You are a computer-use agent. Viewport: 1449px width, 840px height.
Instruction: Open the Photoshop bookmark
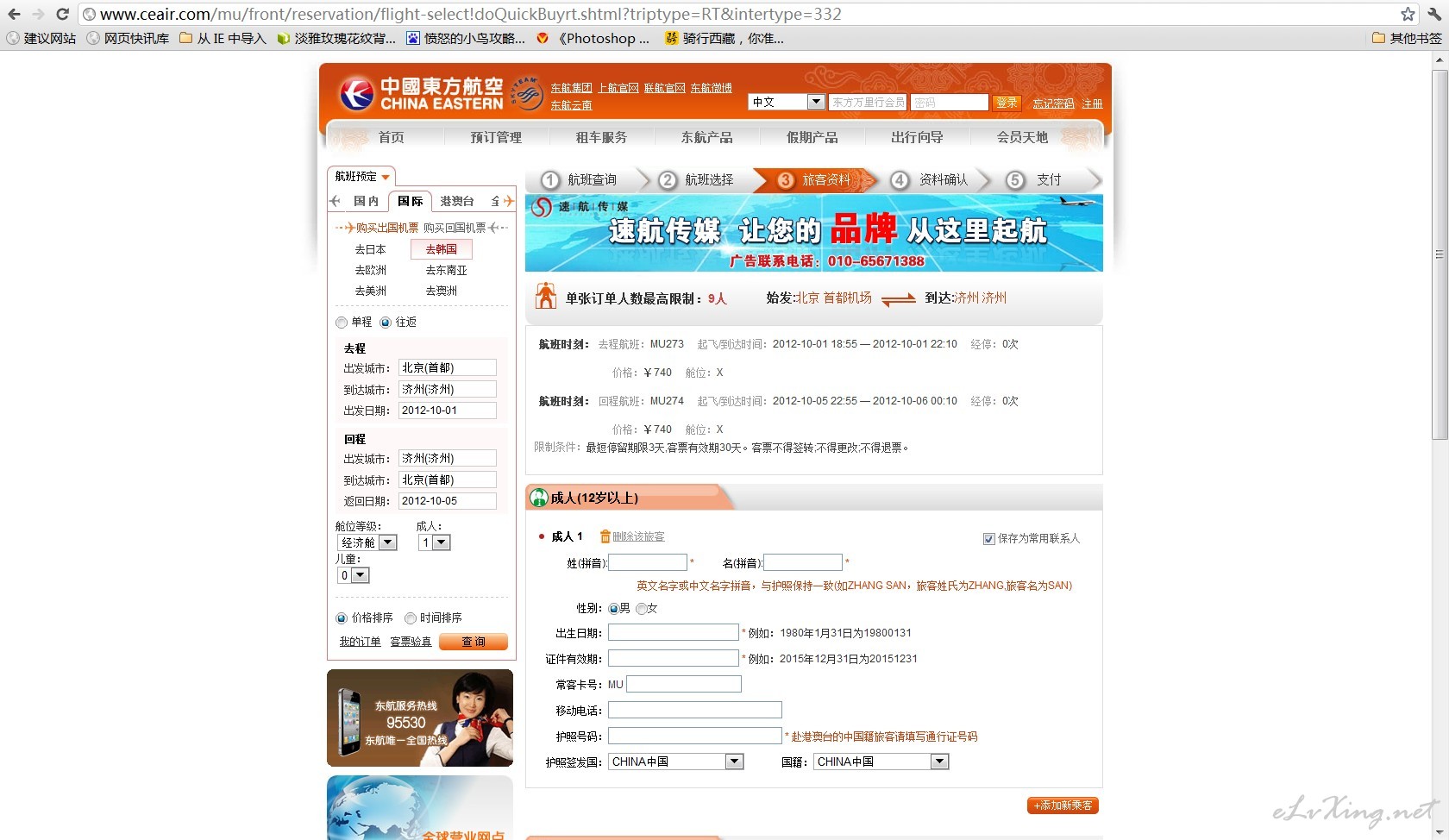tap(593, 38)
